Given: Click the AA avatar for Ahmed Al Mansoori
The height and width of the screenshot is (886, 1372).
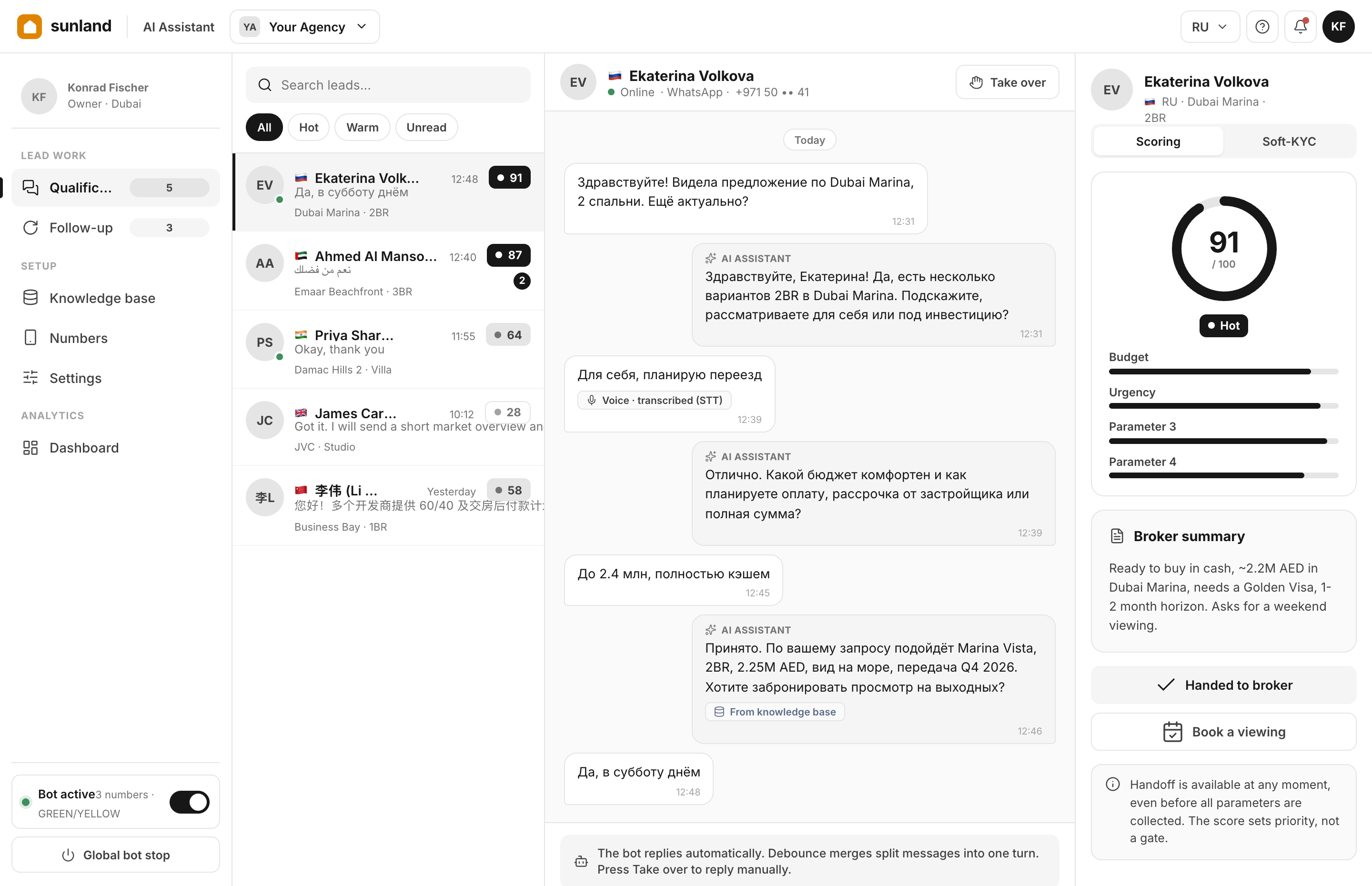Looking at the screenshot, I should (x=264, y=263).
